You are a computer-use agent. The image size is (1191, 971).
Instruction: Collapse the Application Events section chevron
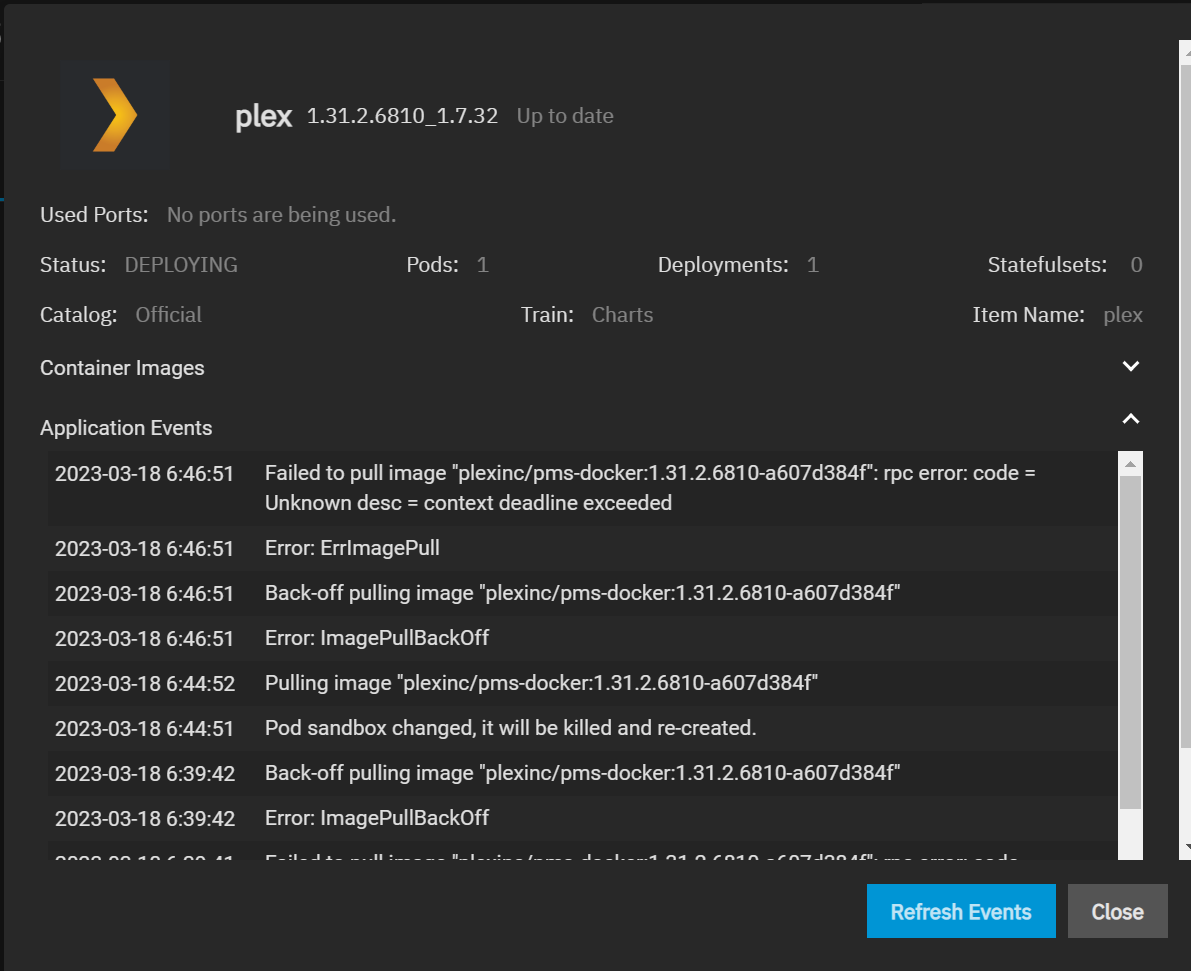(x=1131, y=419)
